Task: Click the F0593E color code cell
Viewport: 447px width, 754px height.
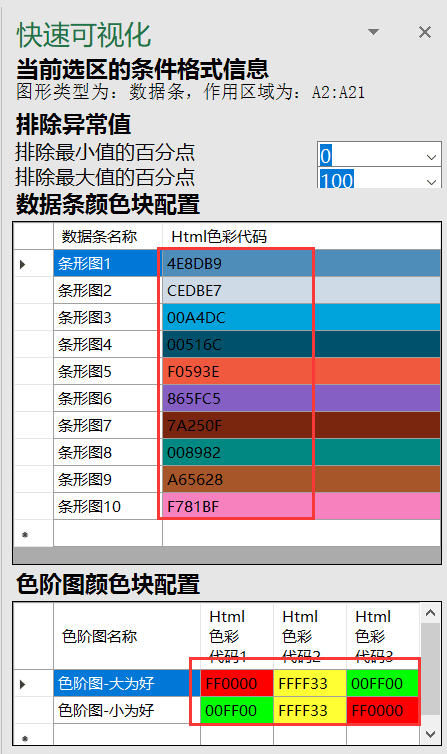Action: pos(301,371)
